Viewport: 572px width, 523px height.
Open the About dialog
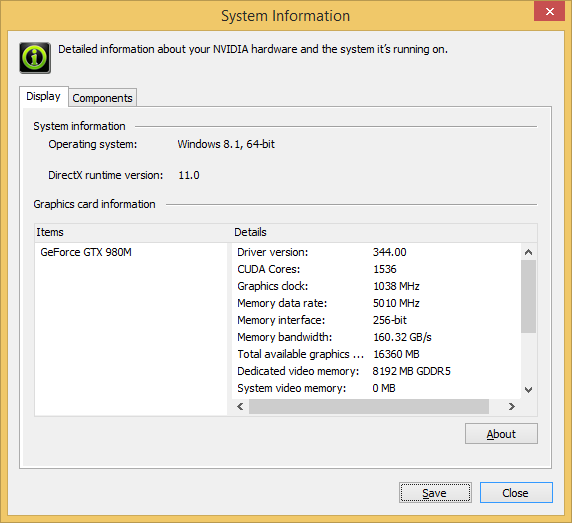(x=501, y=434)
